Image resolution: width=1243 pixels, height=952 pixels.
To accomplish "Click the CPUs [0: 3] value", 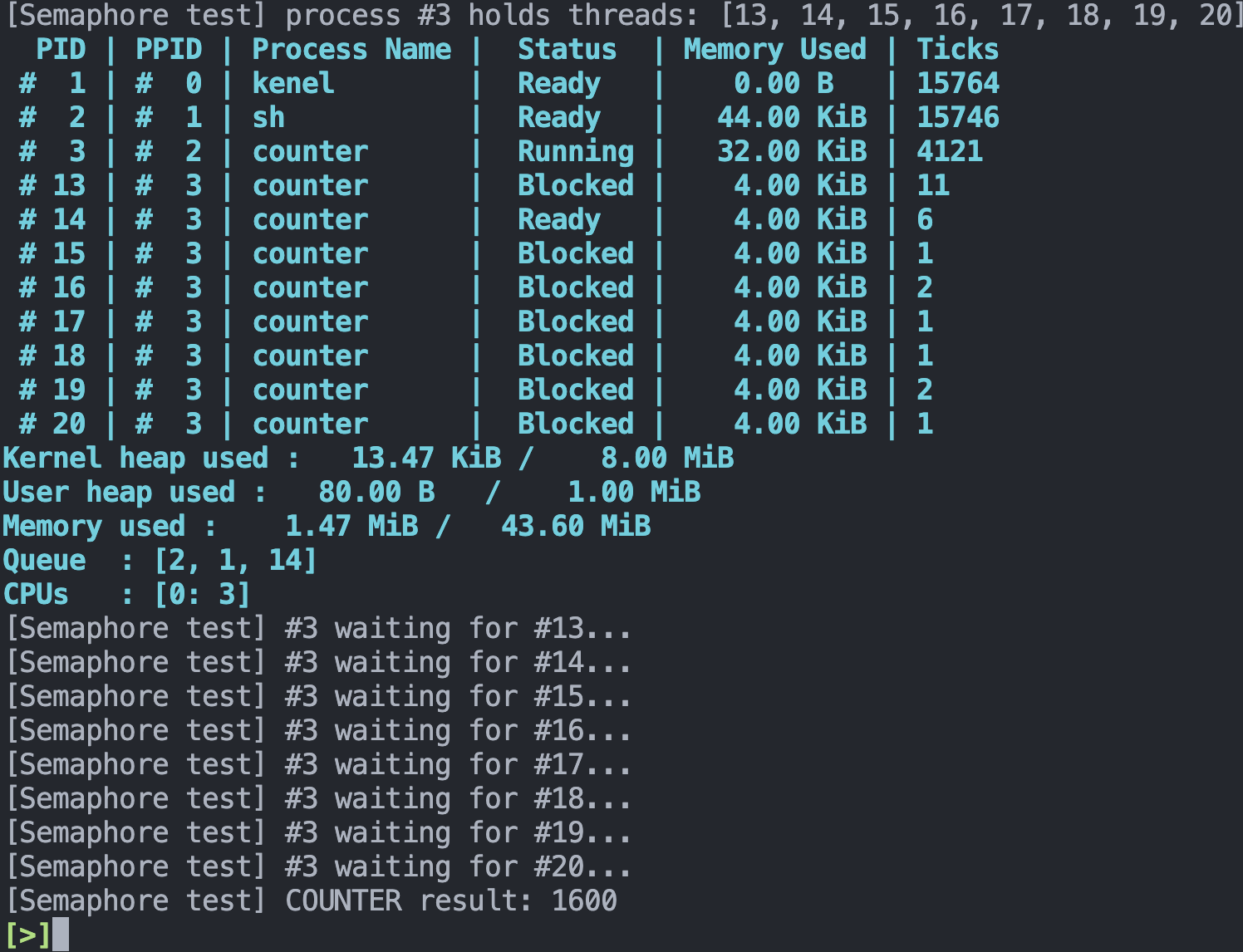I will pos(202,594).
